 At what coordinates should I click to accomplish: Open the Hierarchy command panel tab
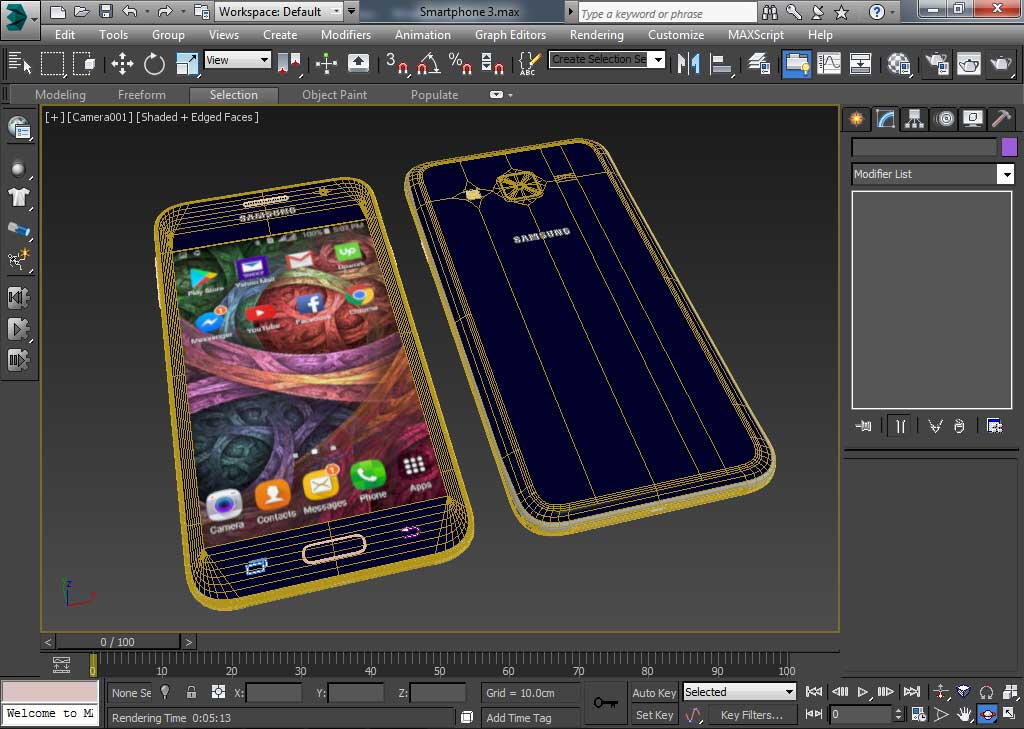(x=914, y=119)
